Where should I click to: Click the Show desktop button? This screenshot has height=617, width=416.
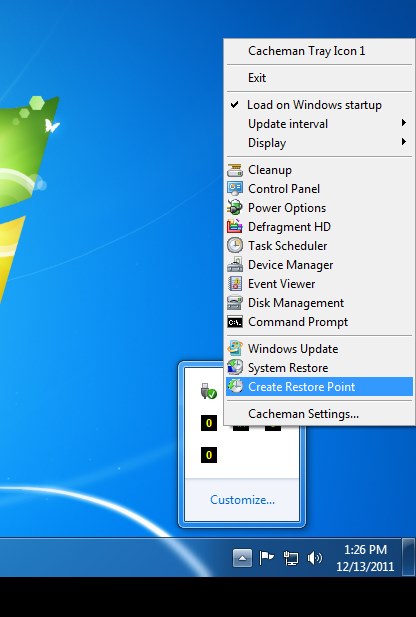(x=409, y=558)
